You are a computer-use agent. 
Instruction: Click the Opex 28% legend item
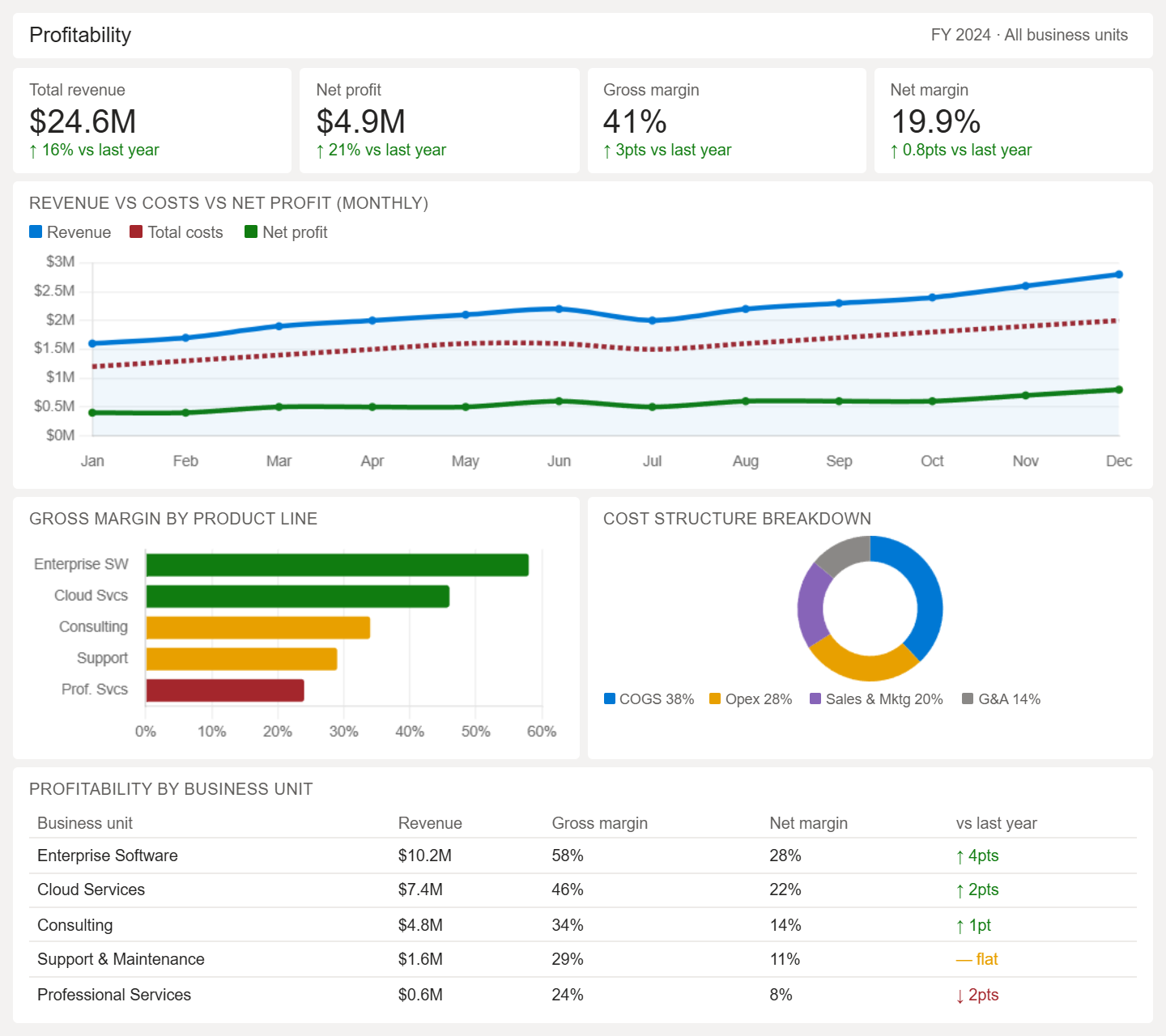pyautogui.click(x=751, y=698)
